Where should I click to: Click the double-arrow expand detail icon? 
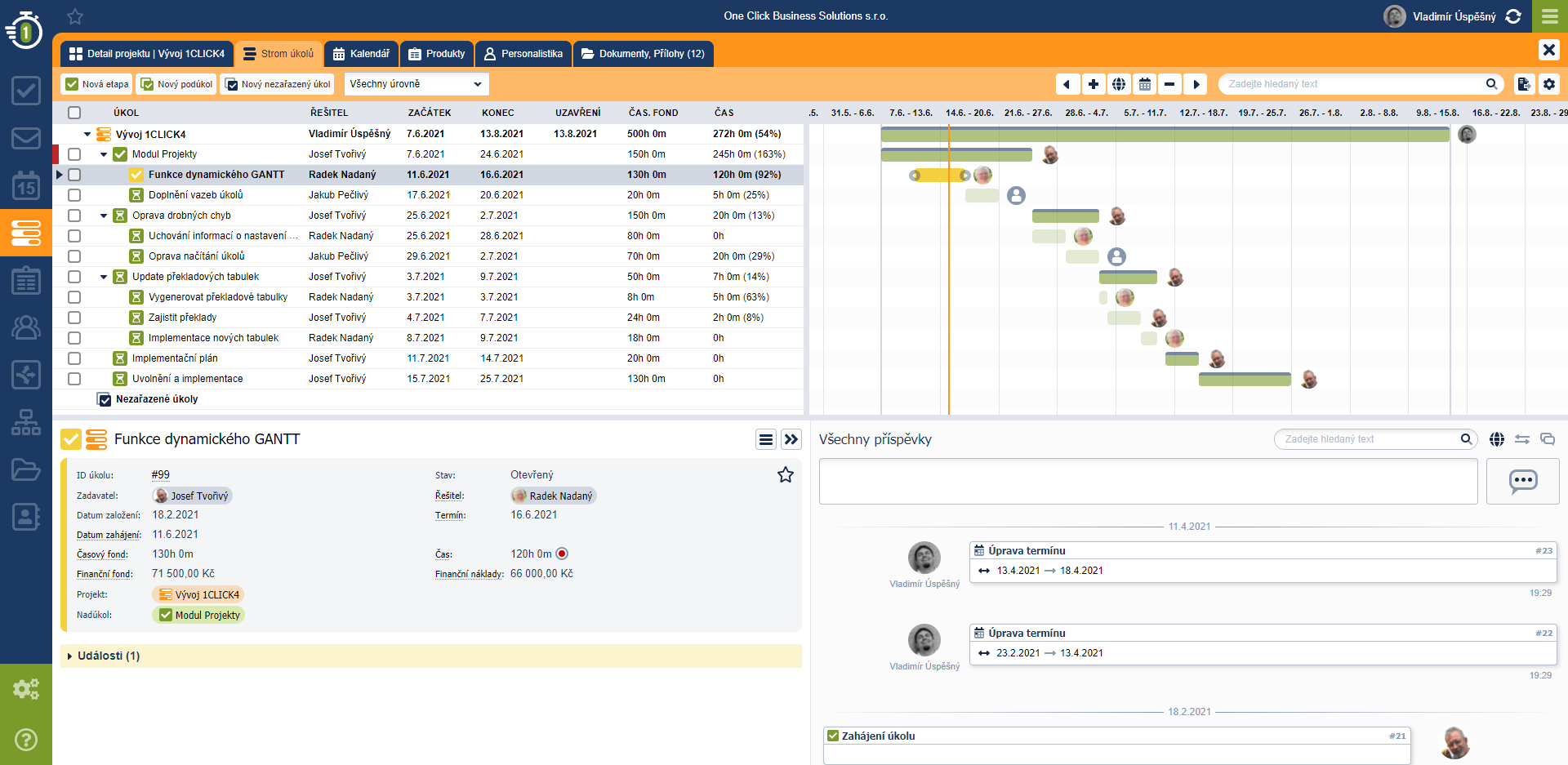[791, 440]
